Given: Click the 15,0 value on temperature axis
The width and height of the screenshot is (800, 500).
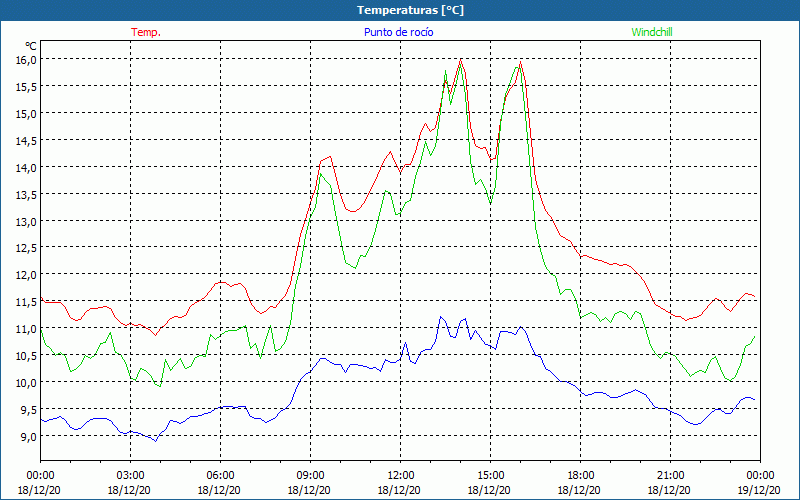Looking at the screenshot, I should tap(27, 113).
